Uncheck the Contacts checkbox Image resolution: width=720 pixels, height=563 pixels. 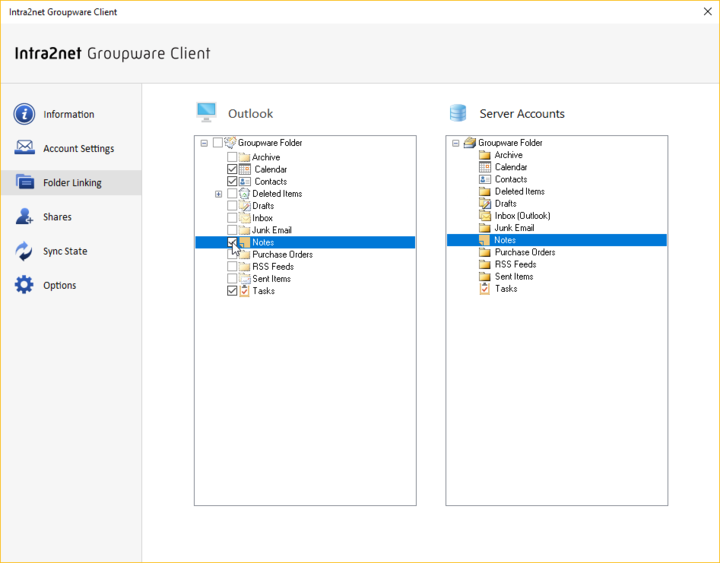tap(232, 181)
